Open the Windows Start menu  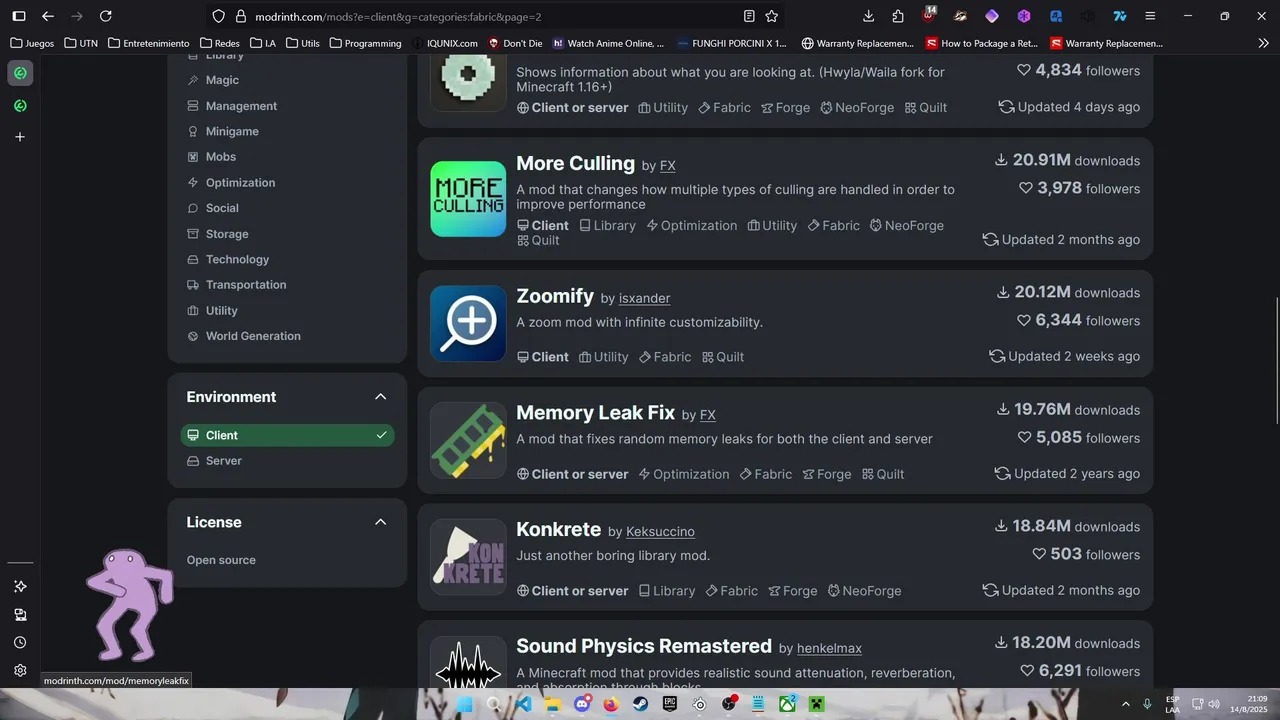click(x=465, y=704)
